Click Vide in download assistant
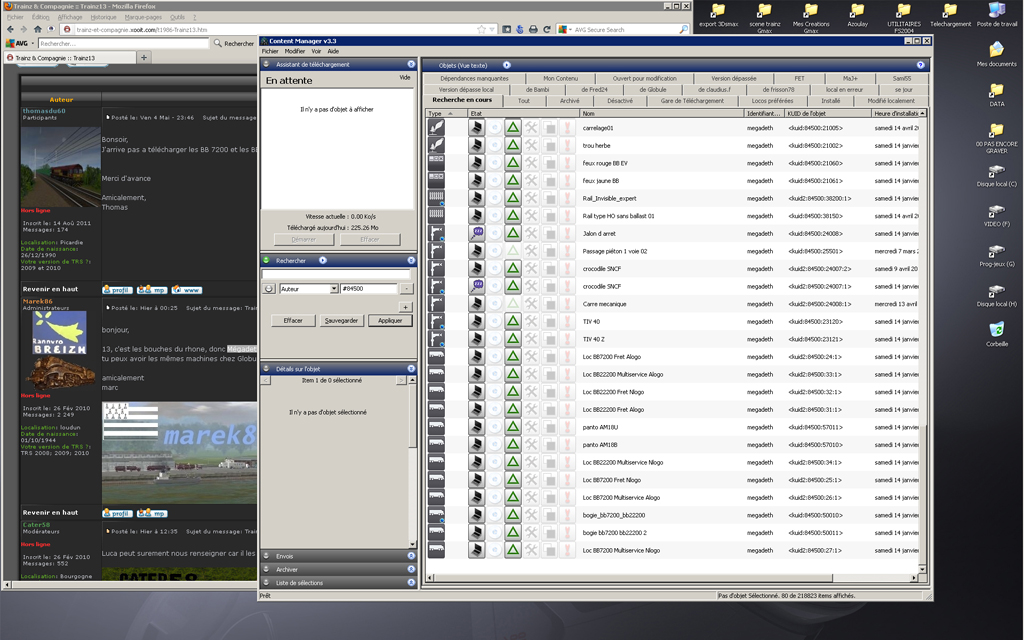 405,77
